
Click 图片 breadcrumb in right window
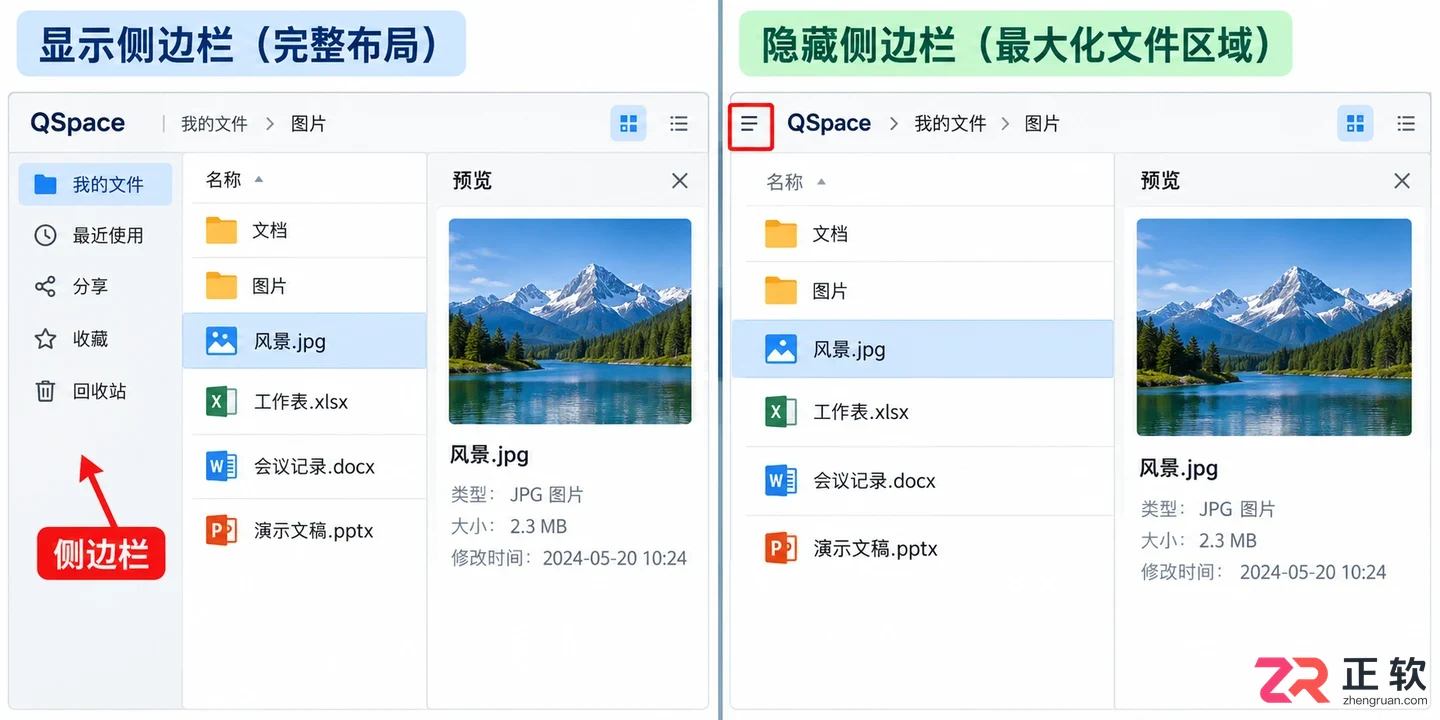[x=1042, y=124]
